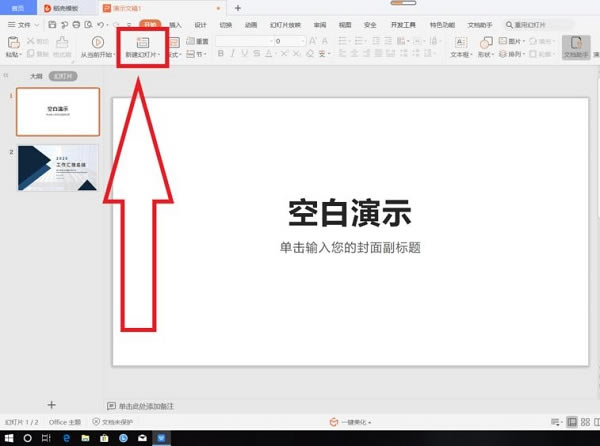Open the 文档助手 ribbon button

coord(574,45)
